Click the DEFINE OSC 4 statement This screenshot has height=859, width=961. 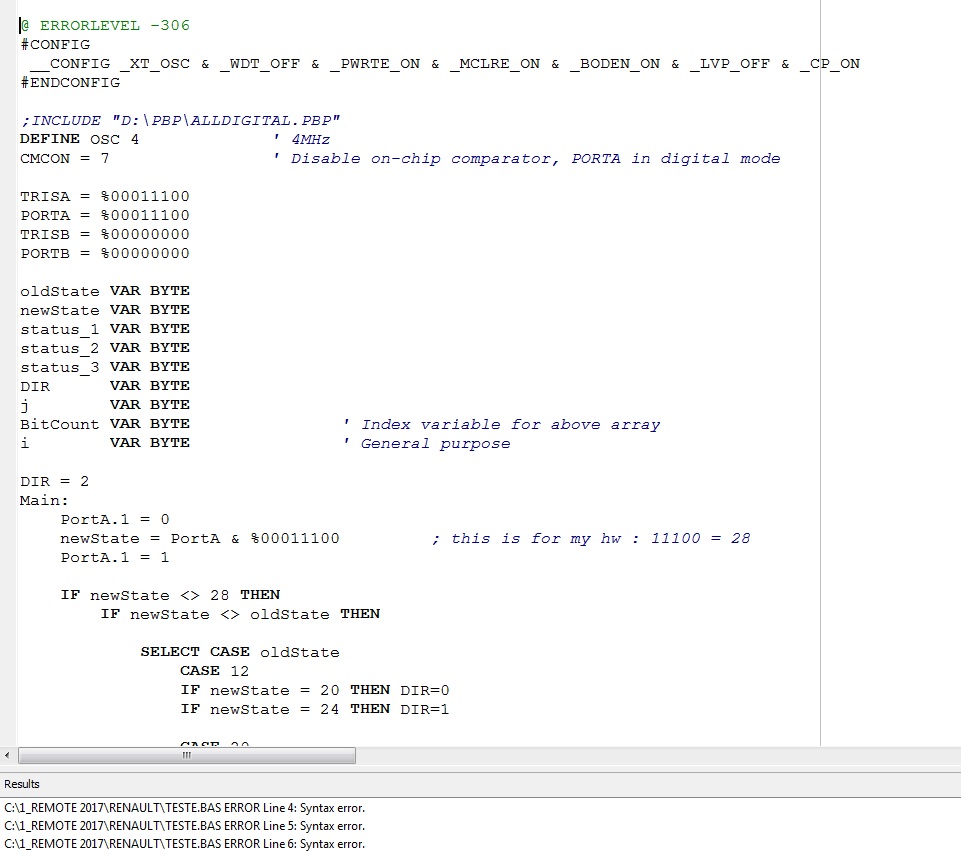(80, 139)
